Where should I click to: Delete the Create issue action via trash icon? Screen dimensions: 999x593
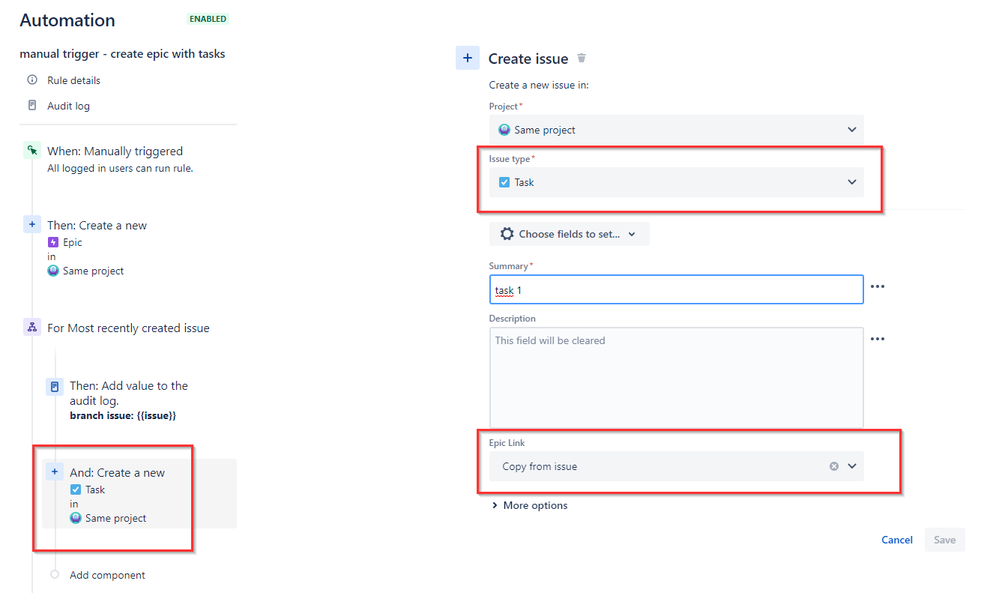(x=581, y=58)
